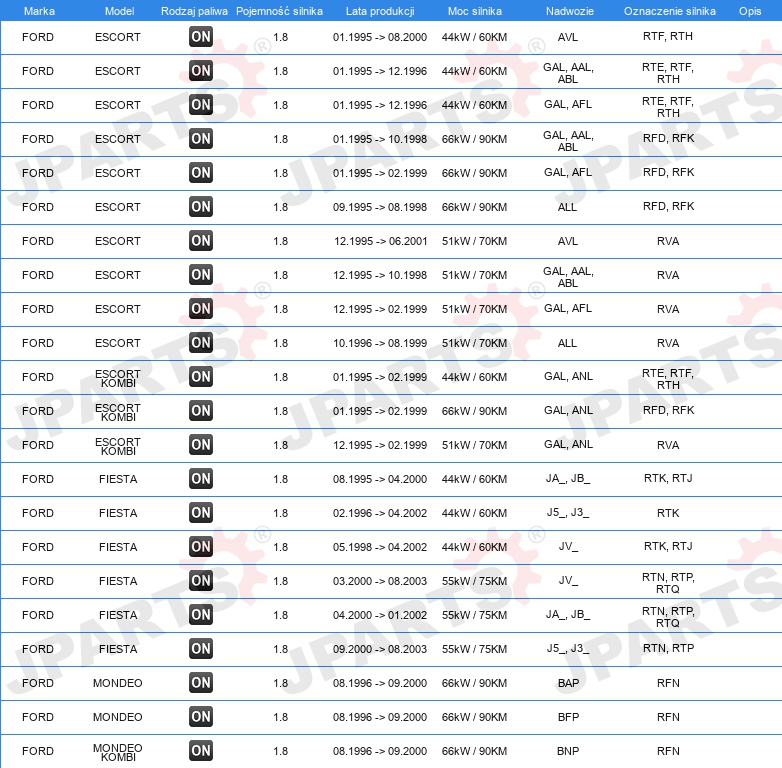Click the MONDEO KOMBI model cell
Screen dimensions: 782x768
point(118,752)
